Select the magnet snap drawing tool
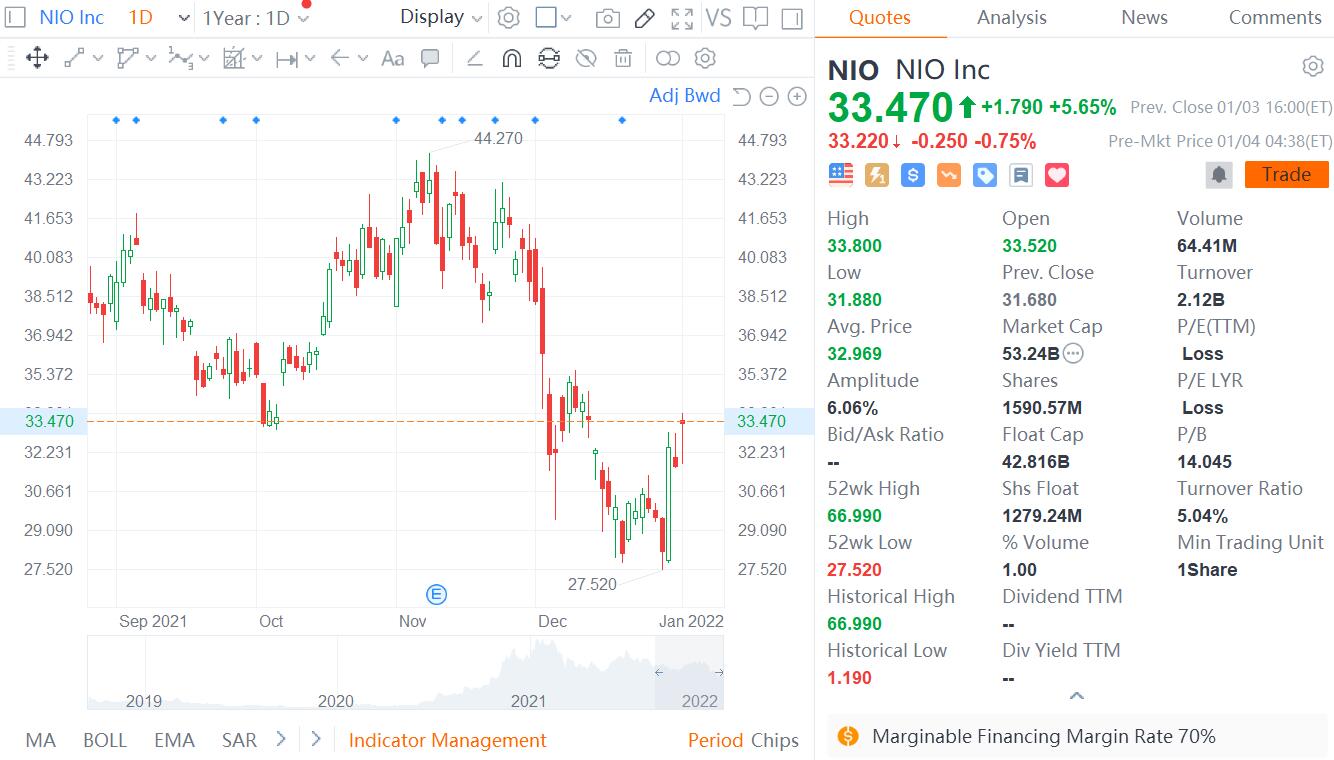The height and width of the screenshot is (760, 1334). (x=511, y=58)
